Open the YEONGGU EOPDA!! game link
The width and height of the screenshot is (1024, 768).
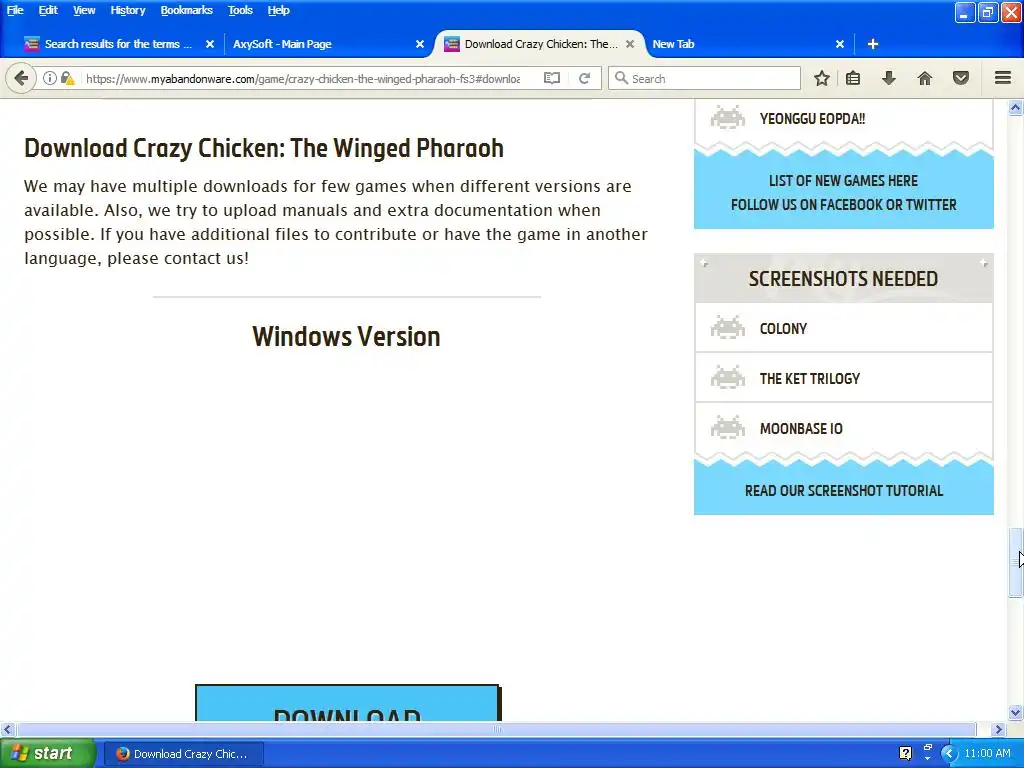click(x=812, y=119)
